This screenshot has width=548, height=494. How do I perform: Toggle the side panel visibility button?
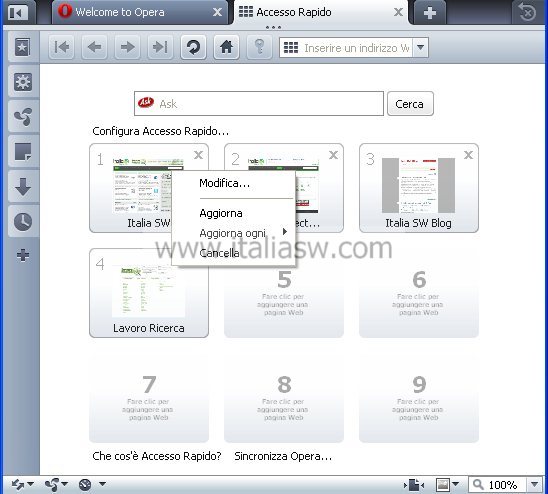point(17,13)
